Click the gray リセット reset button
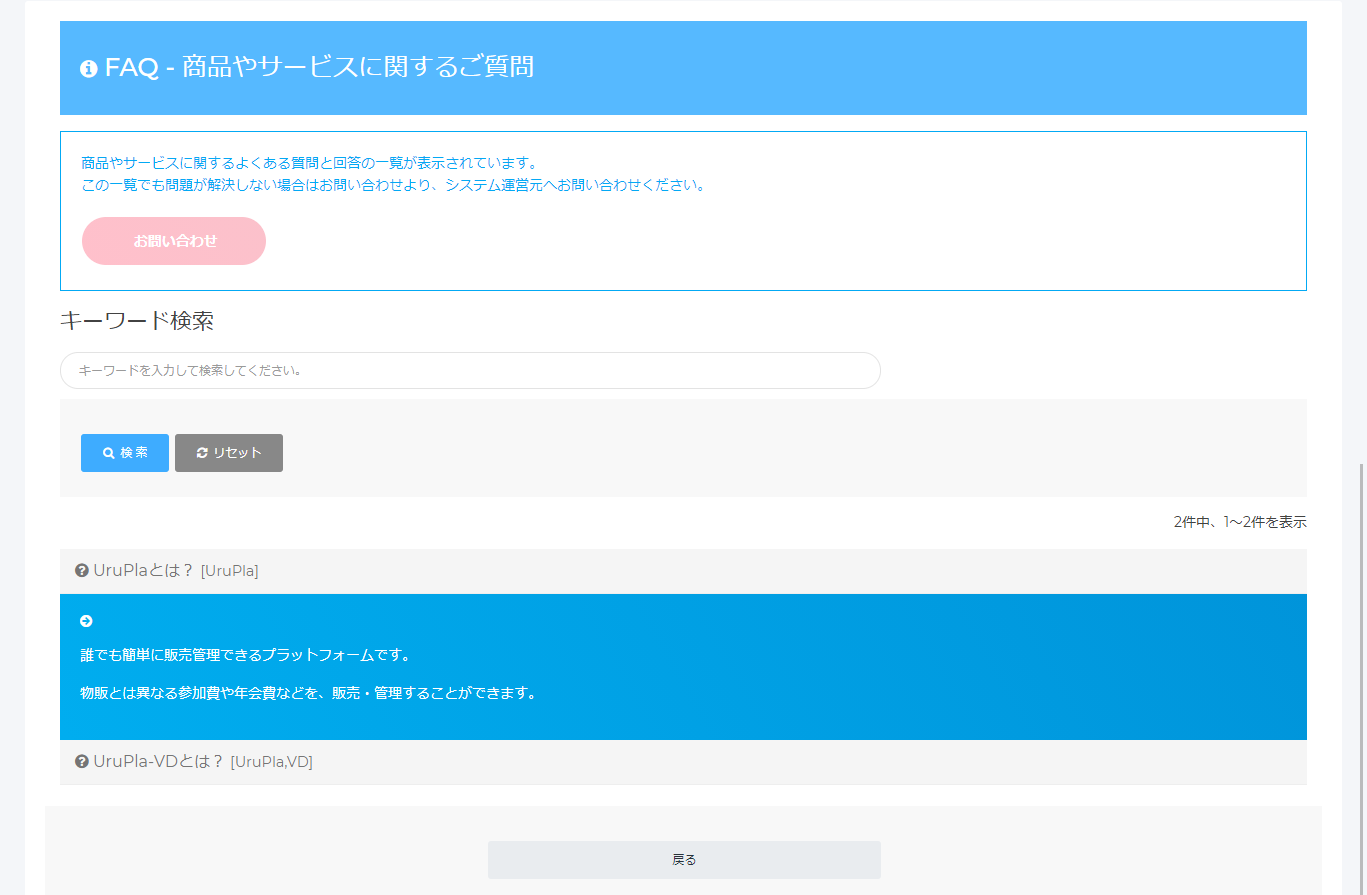 click(x=229, y=453)
